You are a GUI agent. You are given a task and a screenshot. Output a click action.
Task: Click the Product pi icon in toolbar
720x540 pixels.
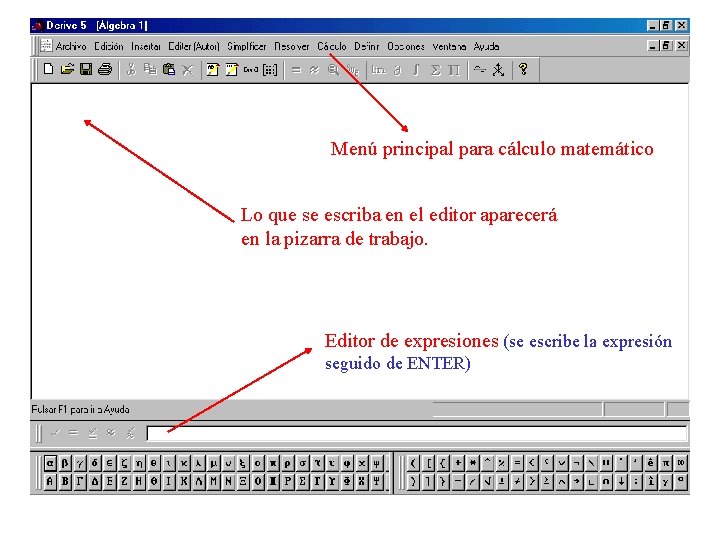(x=454, y=70)
